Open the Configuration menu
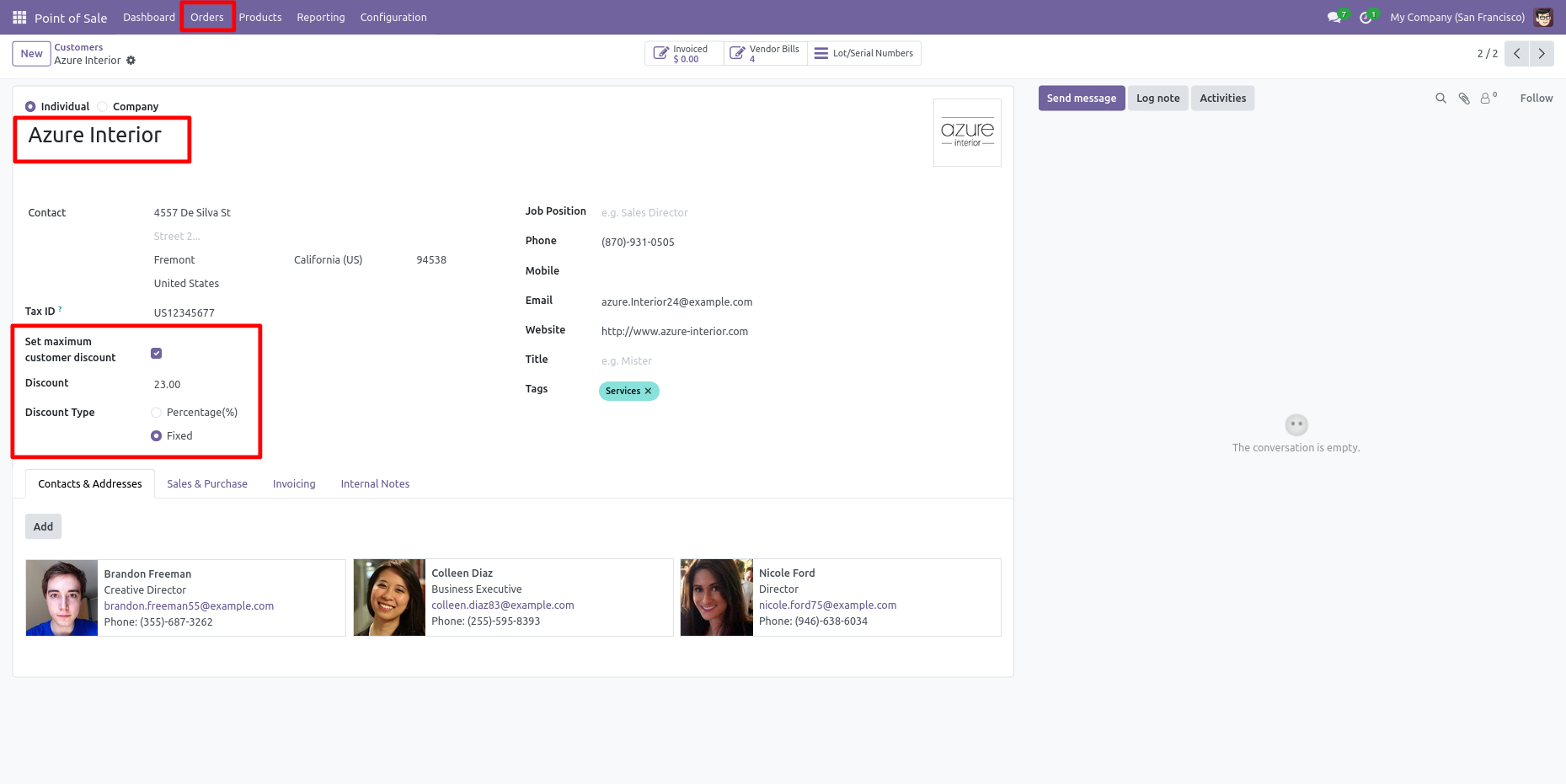Screen dimensions: 1566x784 (393, 17)
